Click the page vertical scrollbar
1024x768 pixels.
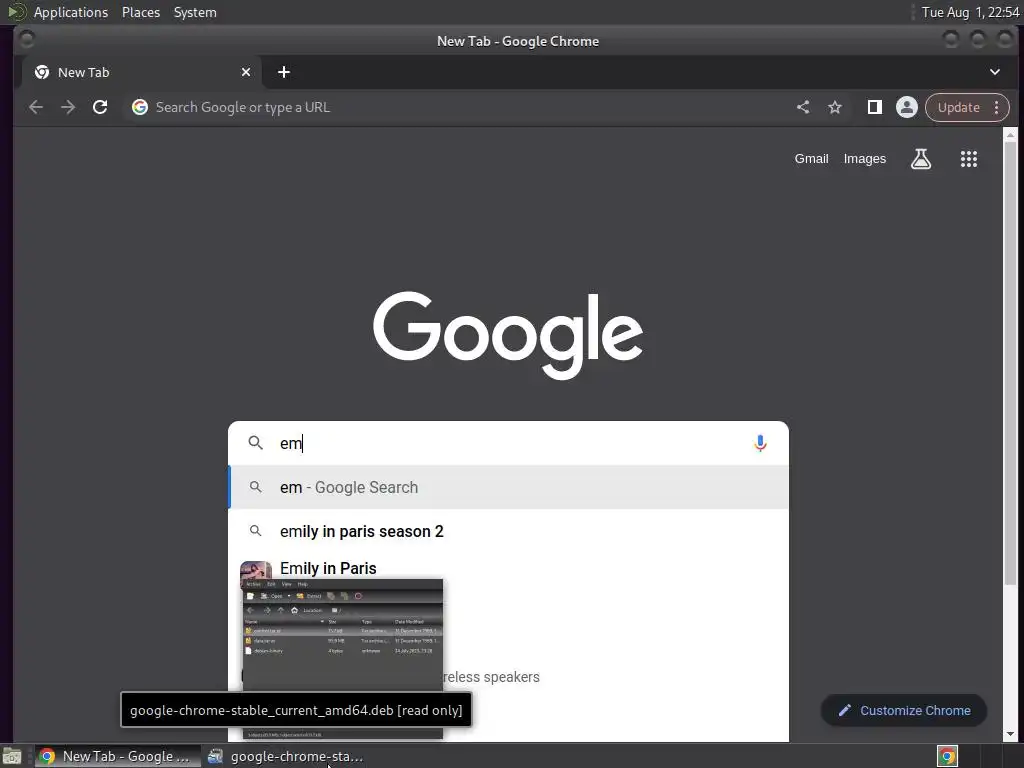coord(1010,362)
